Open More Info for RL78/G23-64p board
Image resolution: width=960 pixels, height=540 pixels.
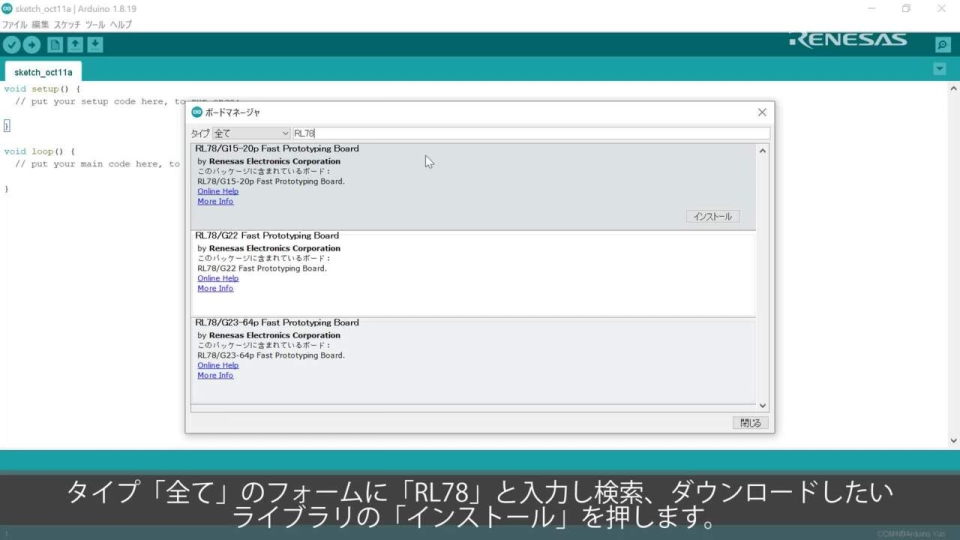click(x=216, y=375)
